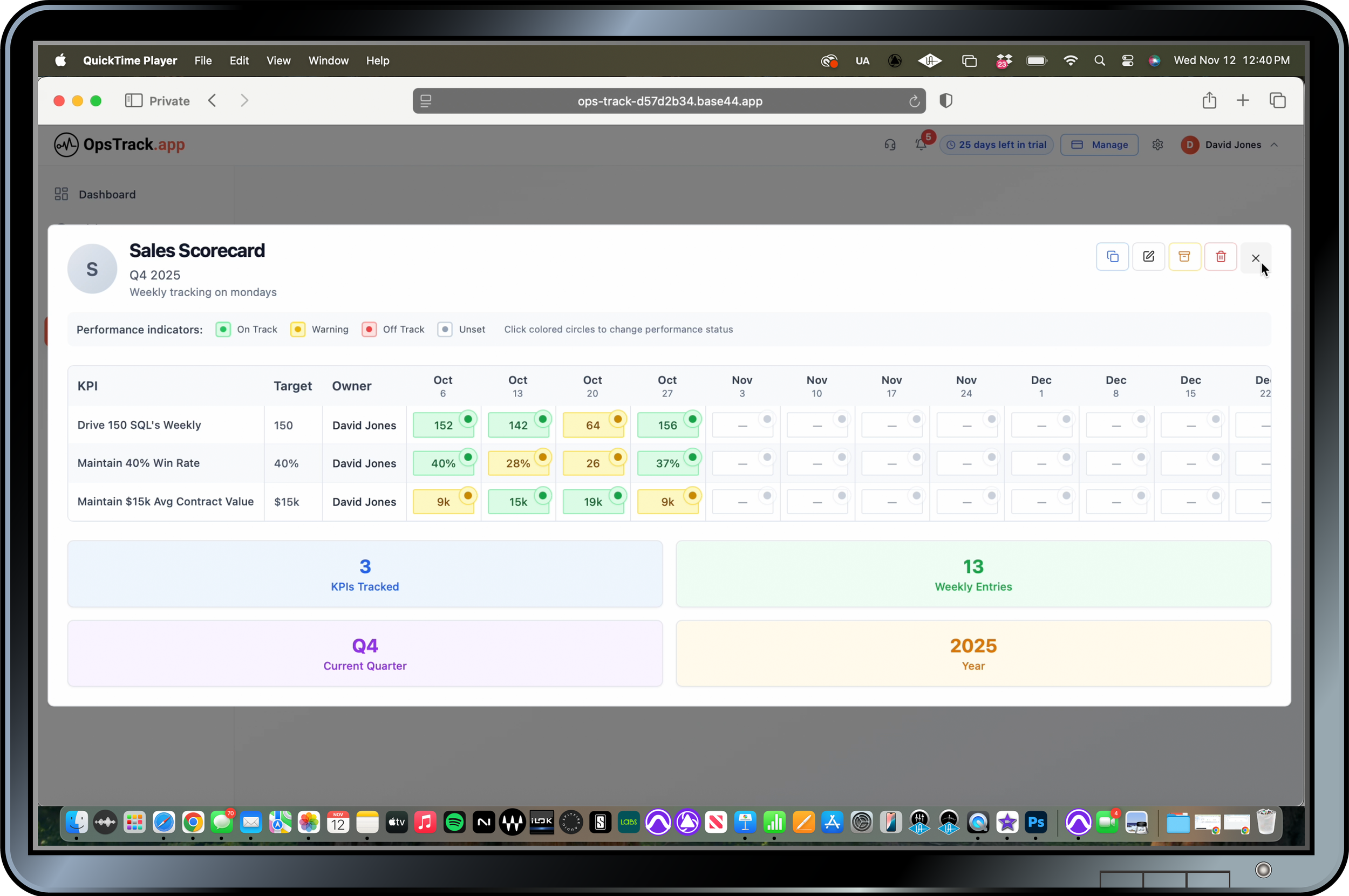Screen dimensions: 1349x896
Task: Click the support headset icon
Action: (889, 145)
